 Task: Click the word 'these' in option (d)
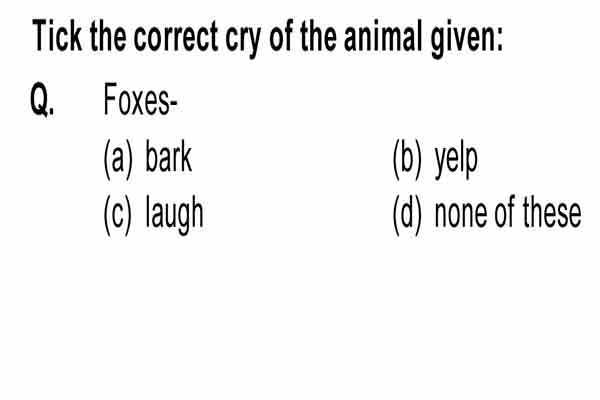point(552,212)
